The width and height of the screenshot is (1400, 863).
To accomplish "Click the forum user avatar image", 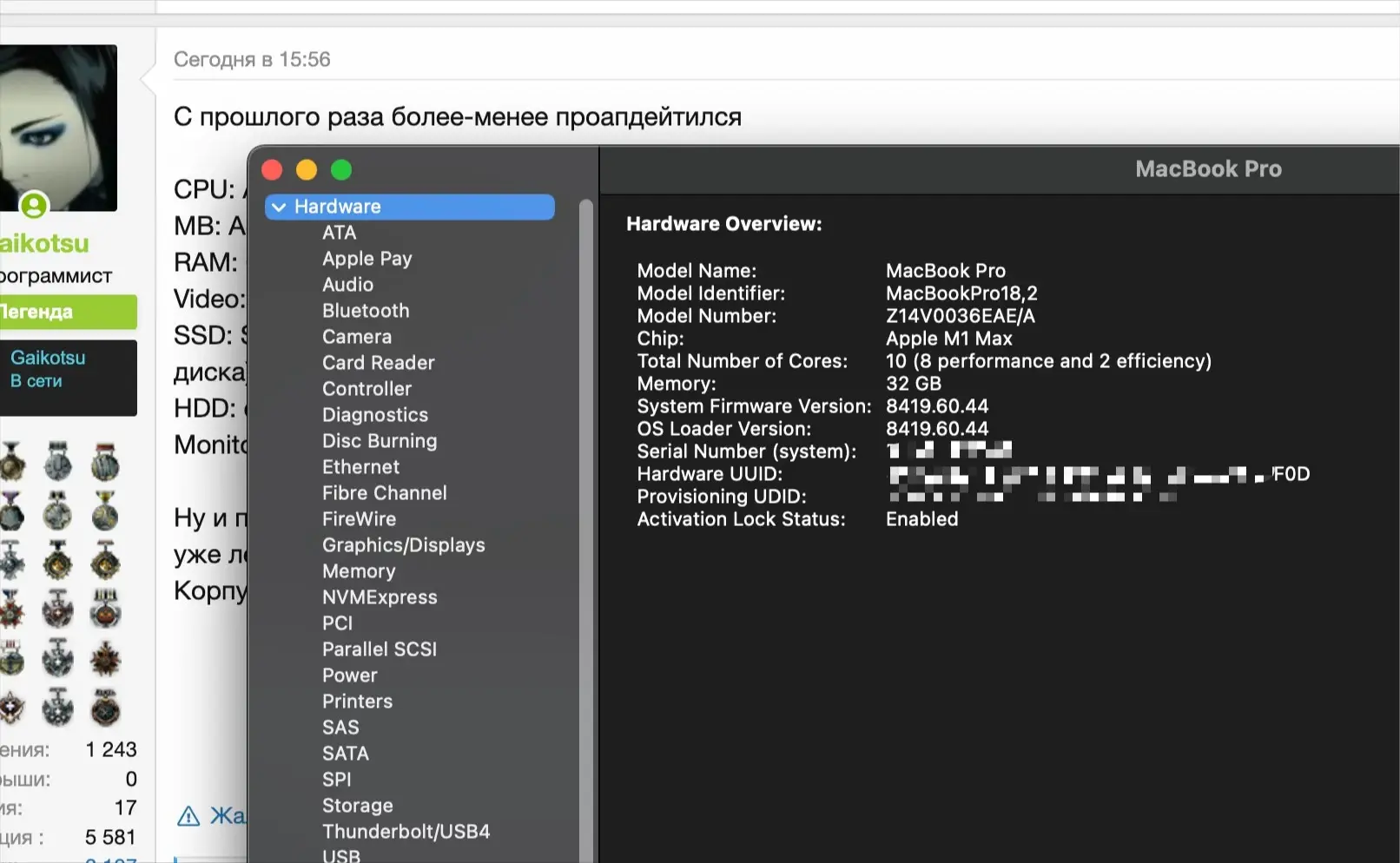I will click(58, 128).
